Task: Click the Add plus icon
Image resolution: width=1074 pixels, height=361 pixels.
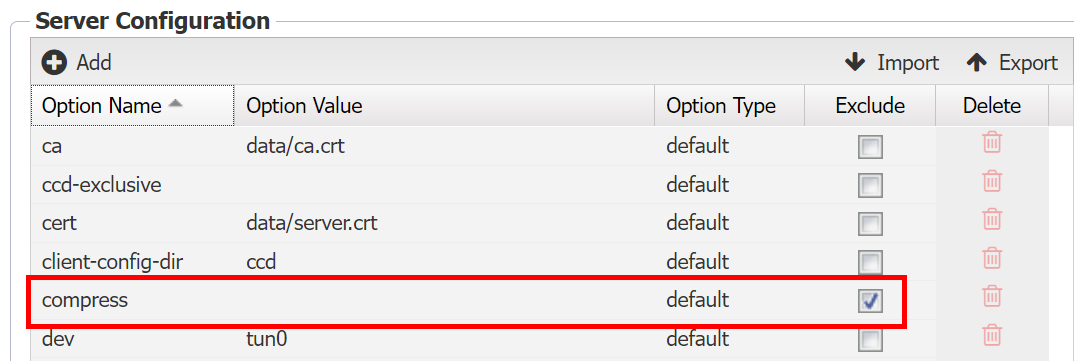Action: 54,62
